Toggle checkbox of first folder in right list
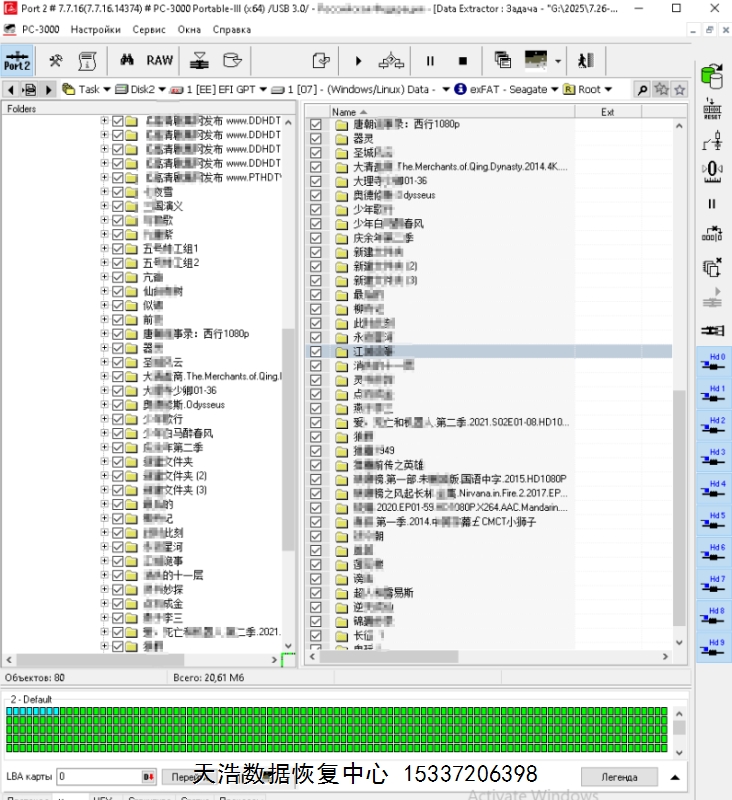Screen dimensions: 732x800 tap(316, 125)
